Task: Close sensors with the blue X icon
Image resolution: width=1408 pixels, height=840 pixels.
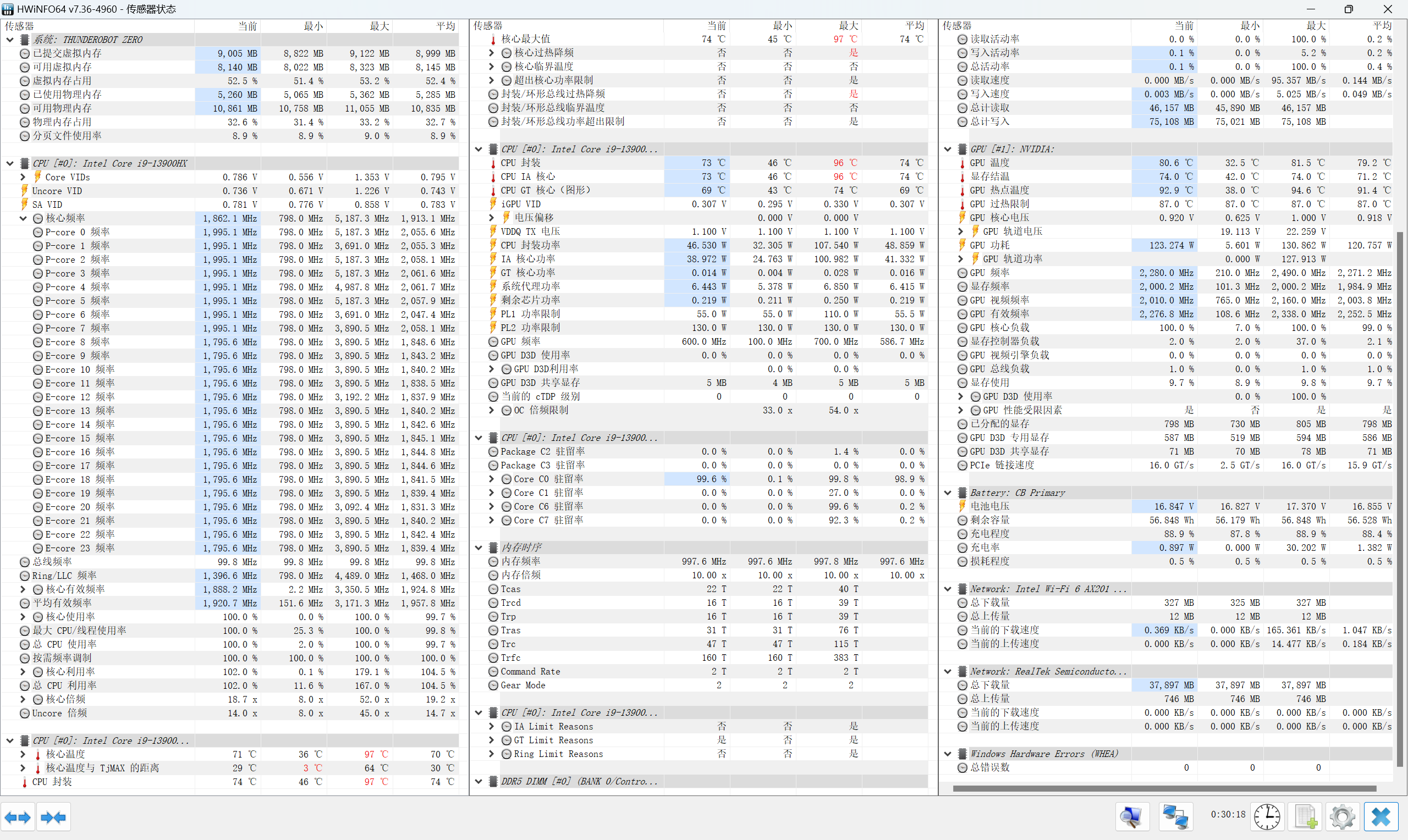Action: [x=1381, y=817]
